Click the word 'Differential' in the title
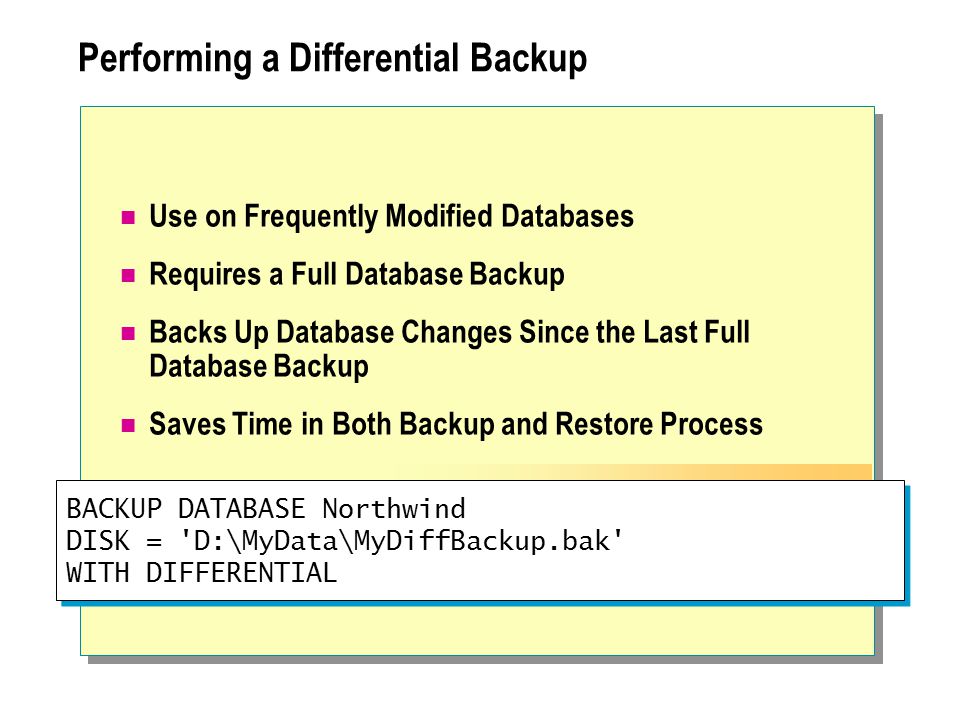 pos(373,59)
